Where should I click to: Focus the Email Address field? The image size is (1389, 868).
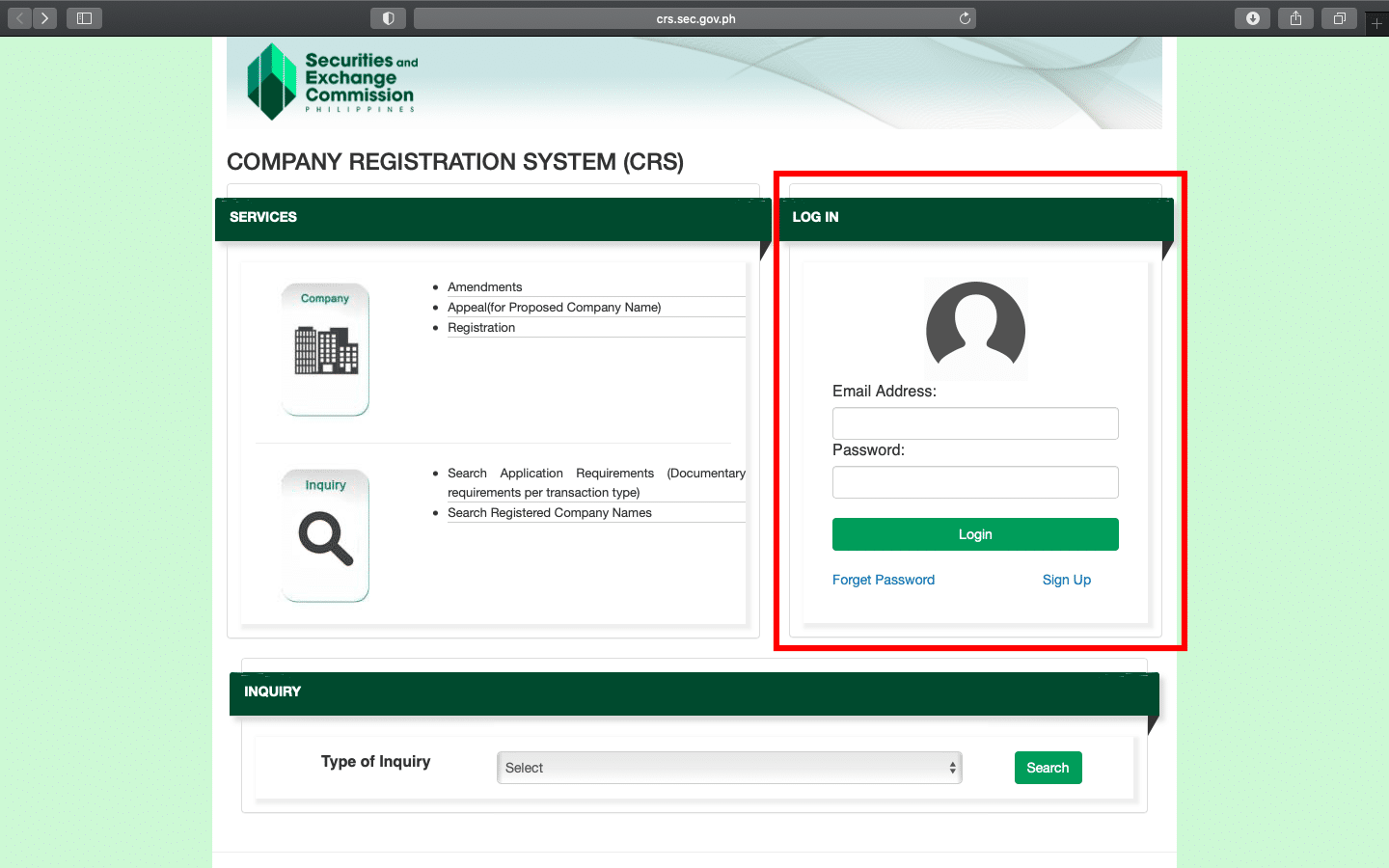click(x=975, y=423)
